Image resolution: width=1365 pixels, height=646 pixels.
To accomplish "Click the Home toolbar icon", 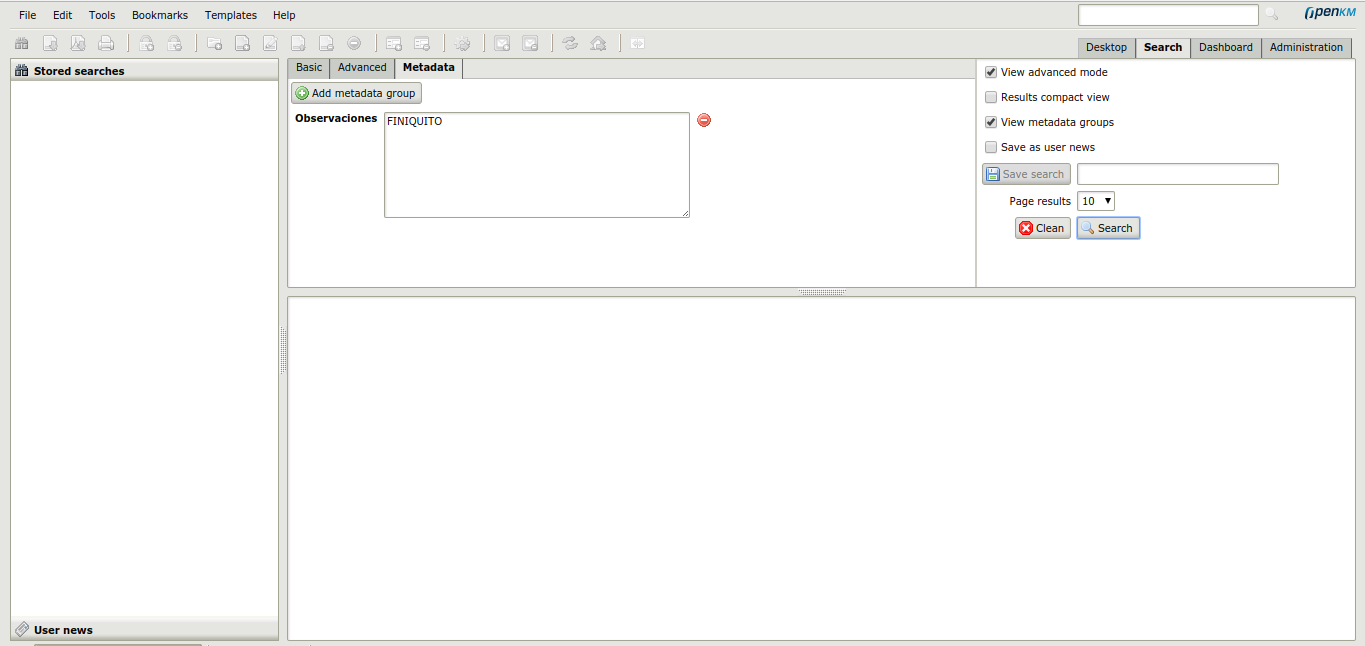I will 598,43.
